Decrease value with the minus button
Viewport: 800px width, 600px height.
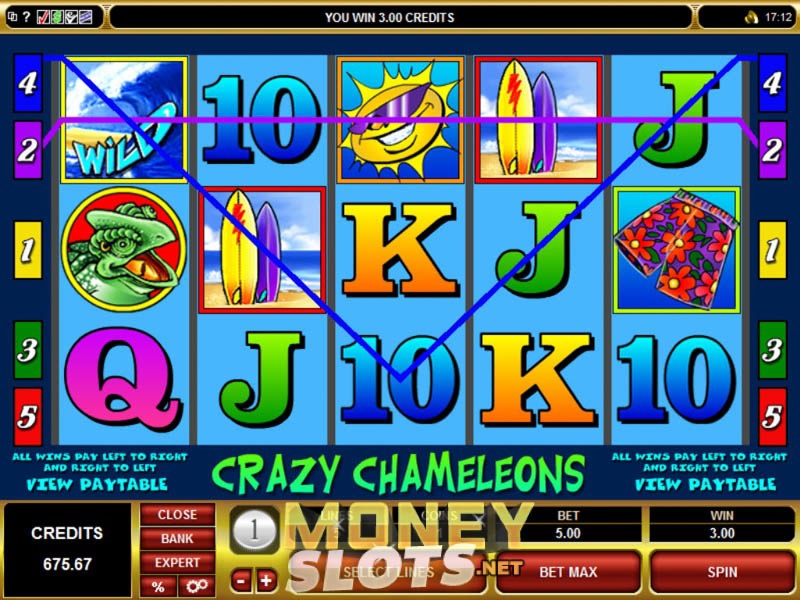click(x=241, y=581)
